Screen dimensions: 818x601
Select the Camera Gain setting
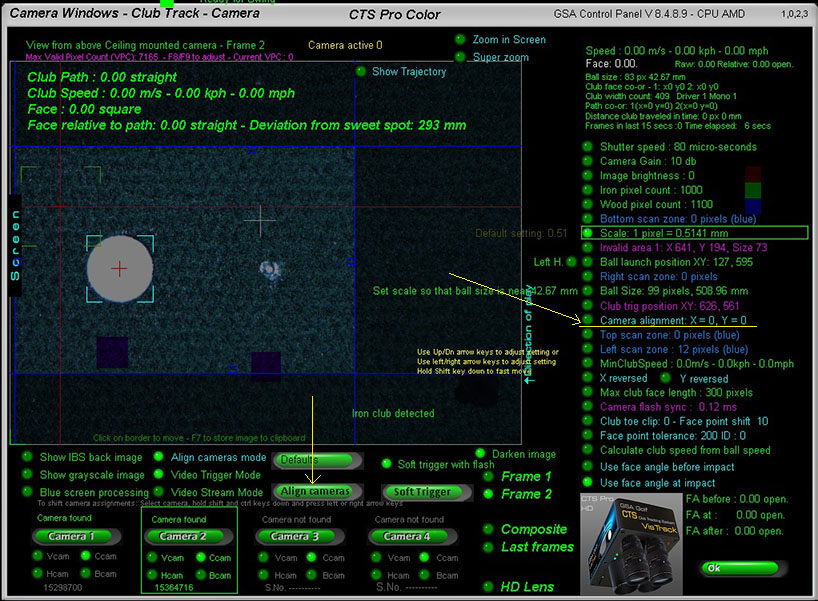point(587,161)
